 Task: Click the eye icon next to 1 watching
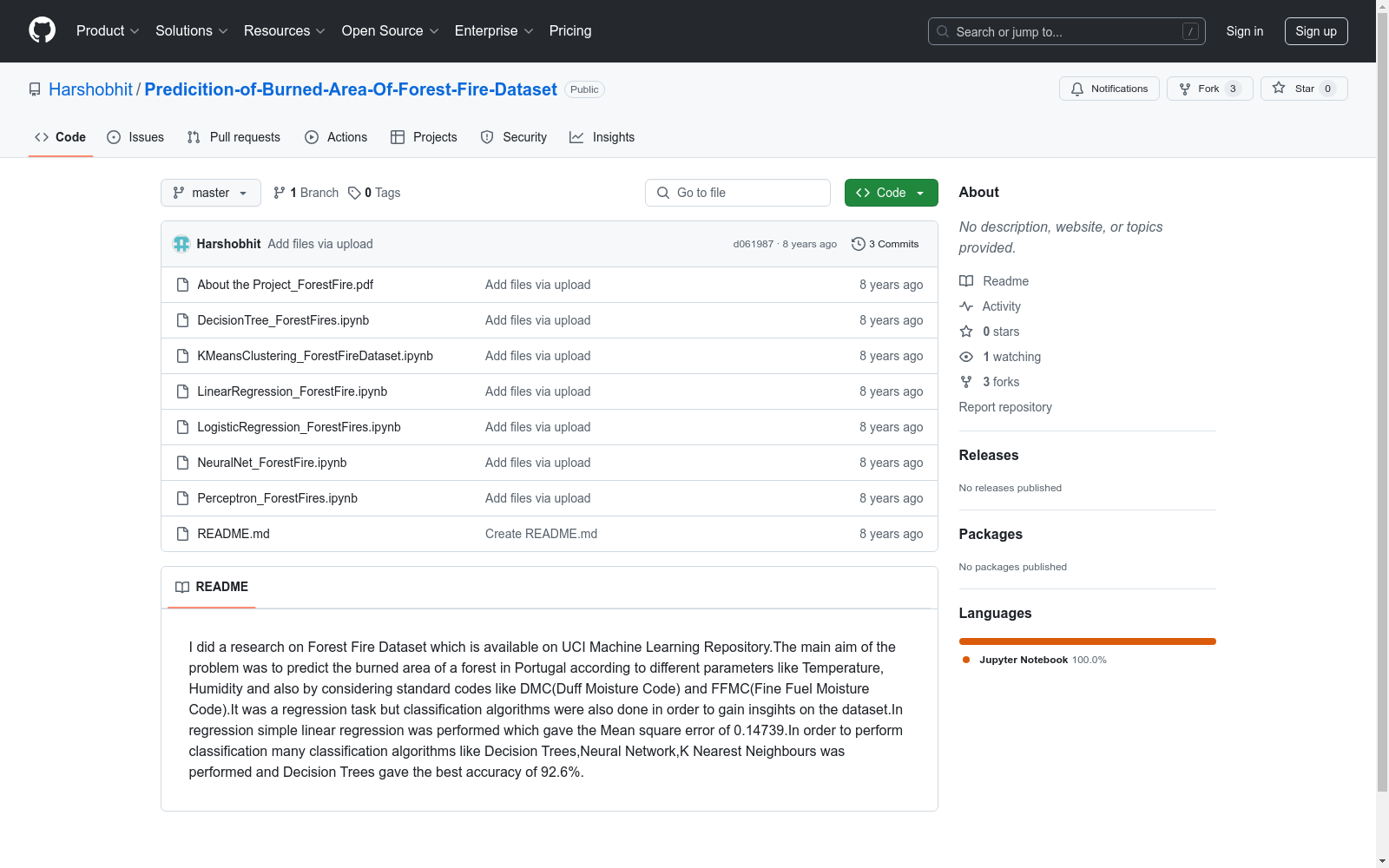pos(966,357)
